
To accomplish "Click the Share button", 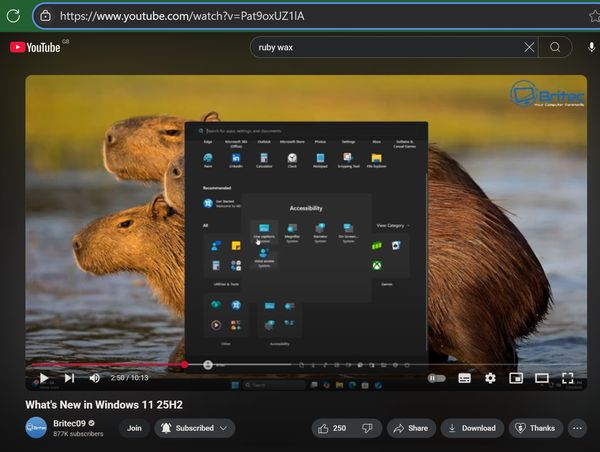I will click(x=411, y=428).
